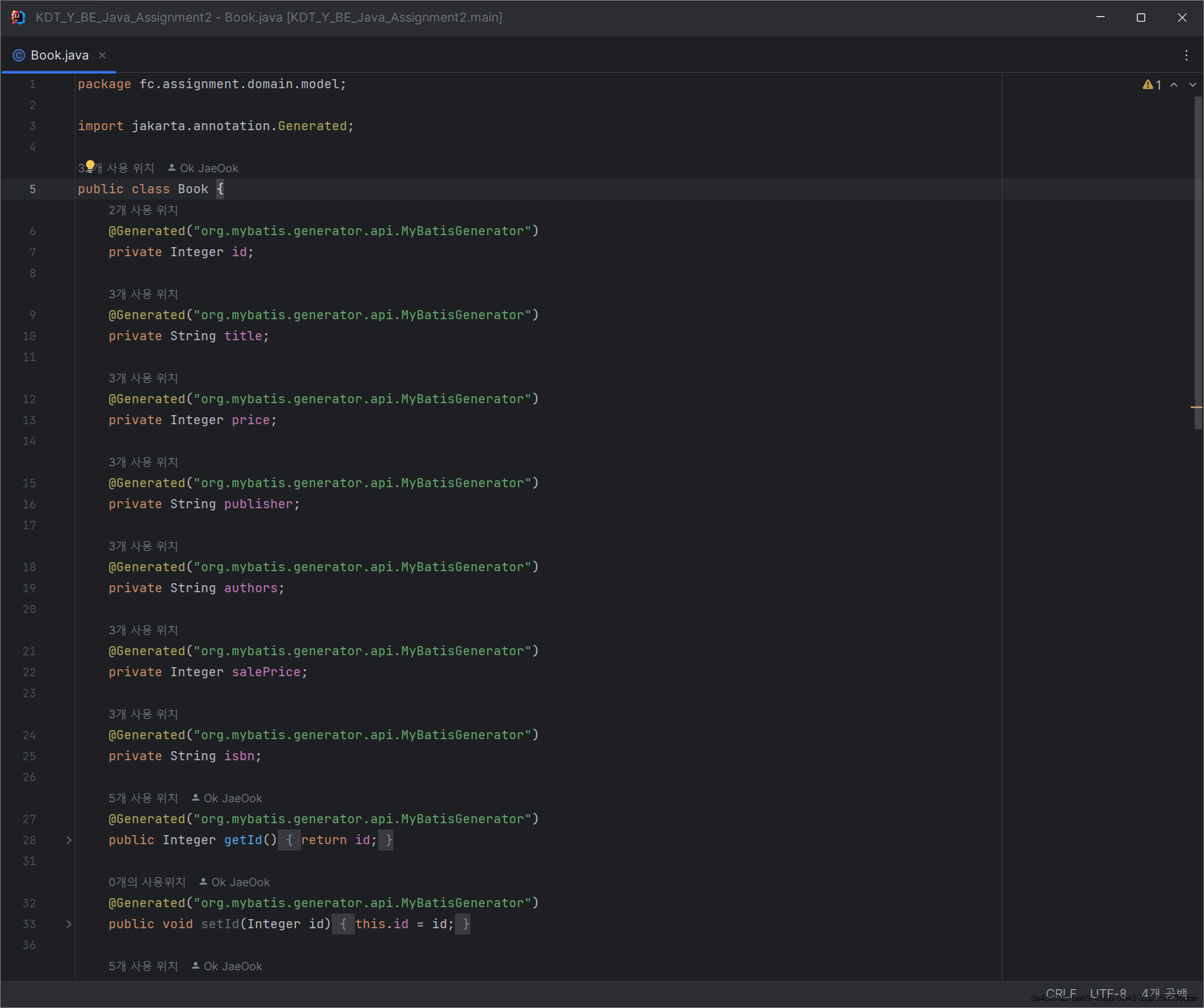Viewport: 1204px width, 1008px height.
Task: Click the folded getId body placeholder
Action: [336, 840]
